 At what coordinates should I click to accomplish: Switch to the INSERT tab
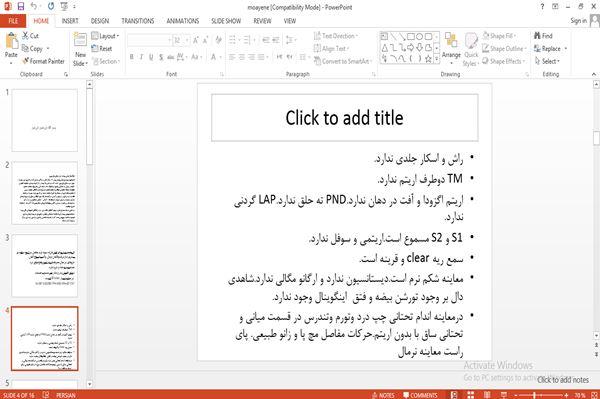tap(70, 21)
